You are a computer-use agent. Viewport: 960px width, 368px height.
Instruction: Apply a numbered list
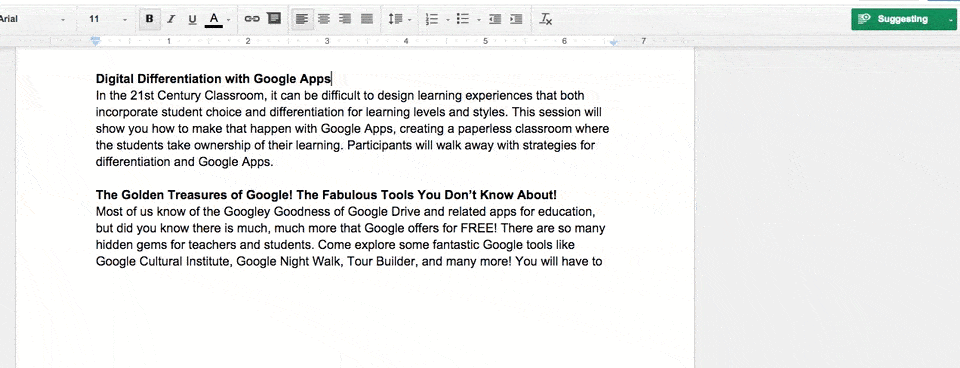(x=432, y=19)
